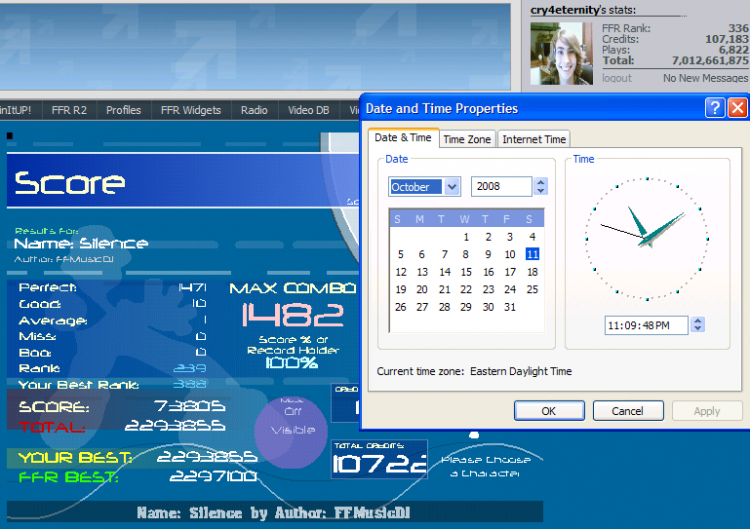Image resolution: width=750 pixels, height=529 pixels.
Task: Click the Cancel button
Action: coord(628,411)
